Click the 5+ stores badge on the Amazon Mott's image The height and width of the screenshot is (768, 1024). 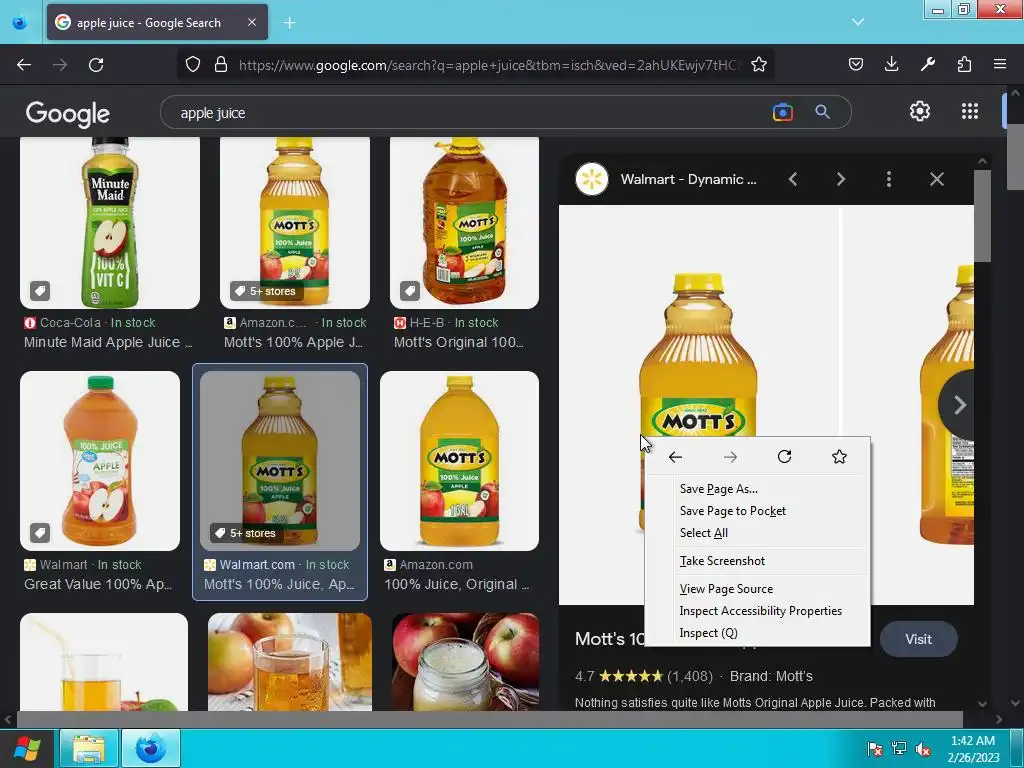click(x=266, y=291)
